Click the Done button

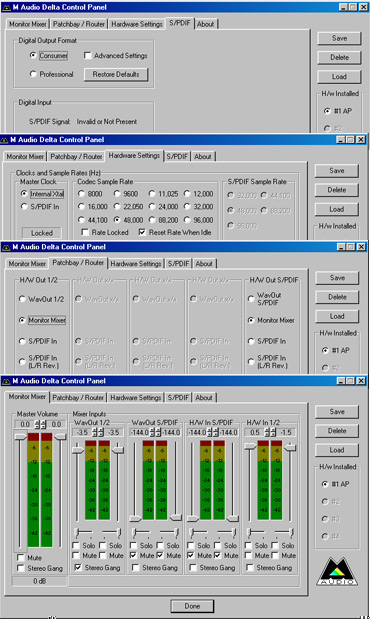[192, 606]
